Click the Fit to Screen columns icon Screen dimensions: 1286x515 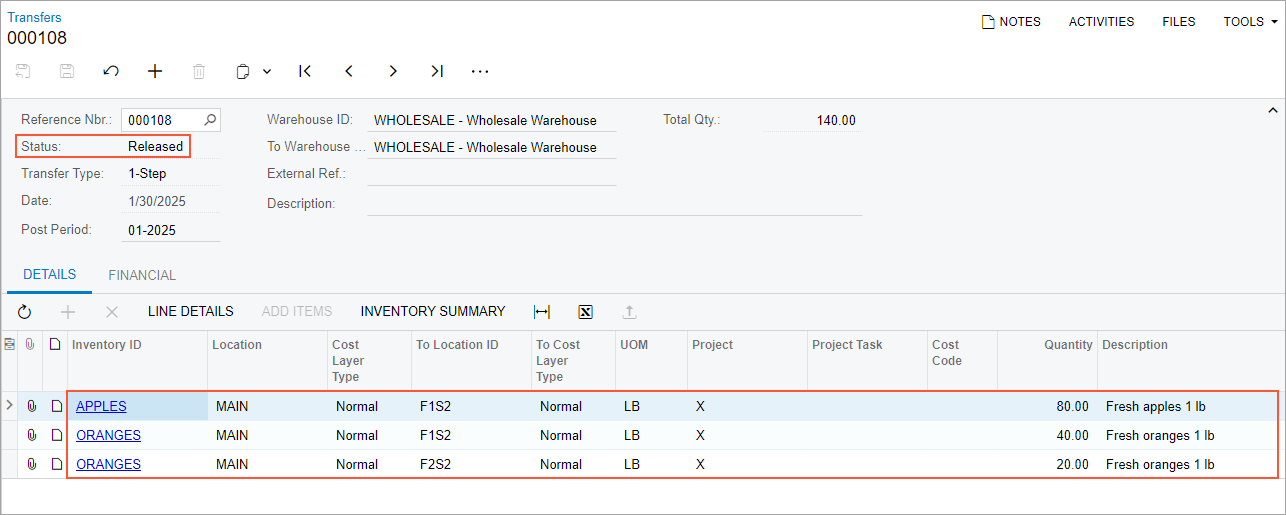click(542, 312)
